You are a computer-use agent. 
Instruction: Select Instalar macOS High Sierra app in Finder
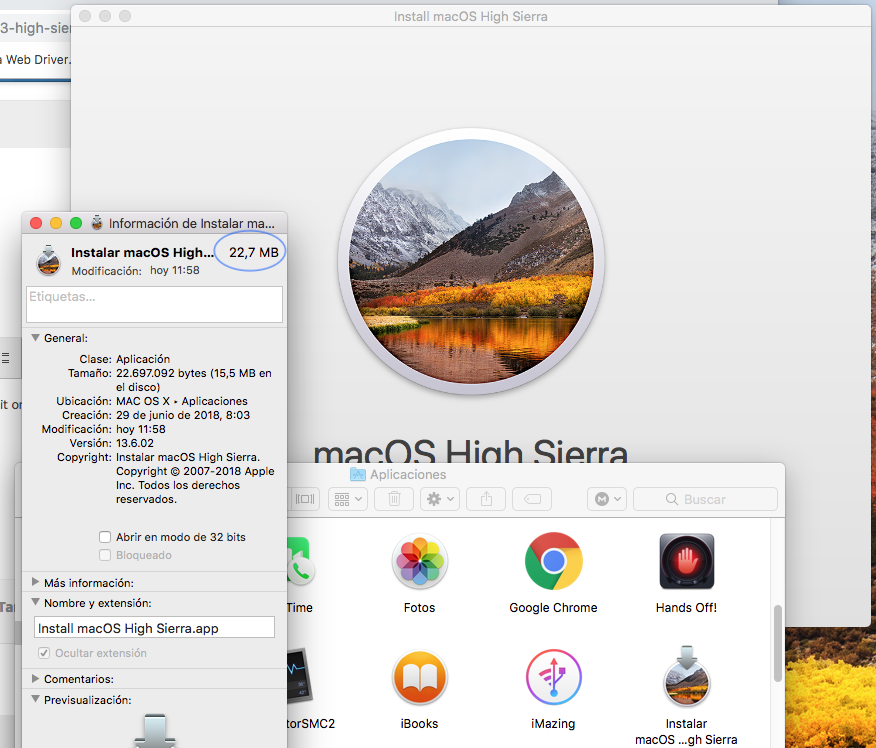[x=687, y=676]
